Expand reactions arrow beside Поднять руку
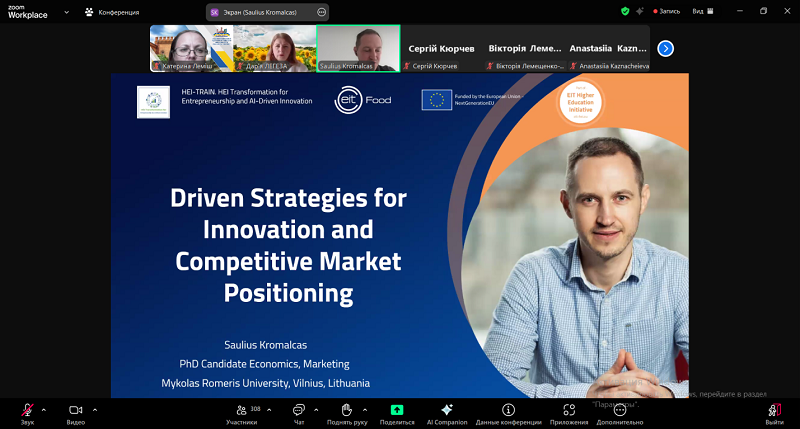This screenshot has height=429, width=800. point(365,410)
